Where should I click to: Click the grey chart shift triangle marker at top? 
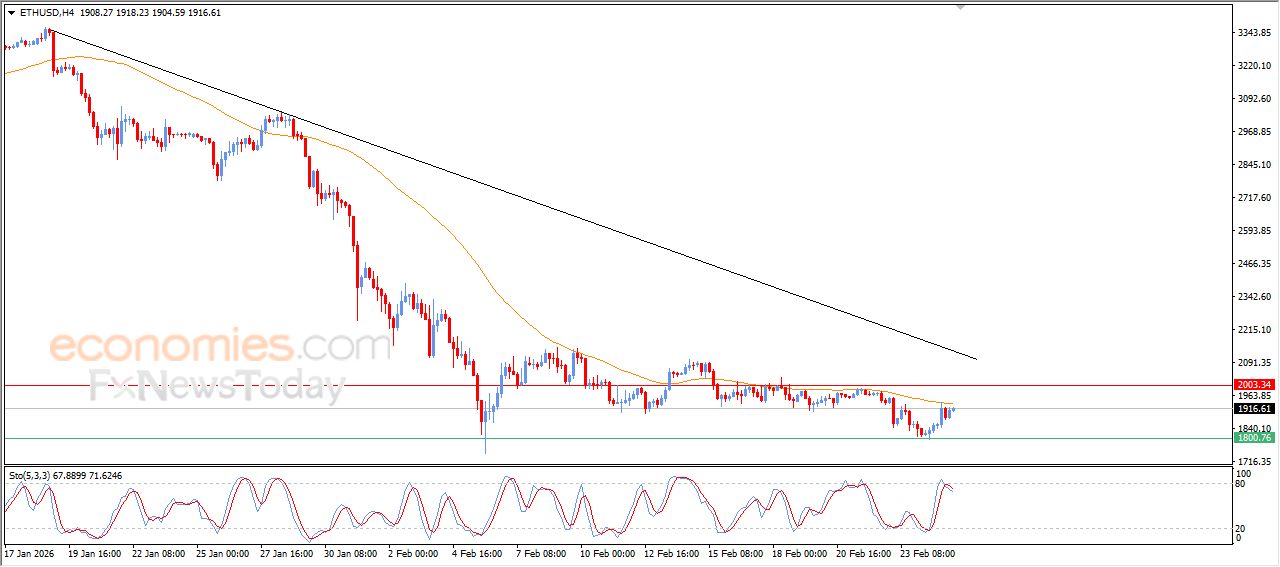[960, 7]
